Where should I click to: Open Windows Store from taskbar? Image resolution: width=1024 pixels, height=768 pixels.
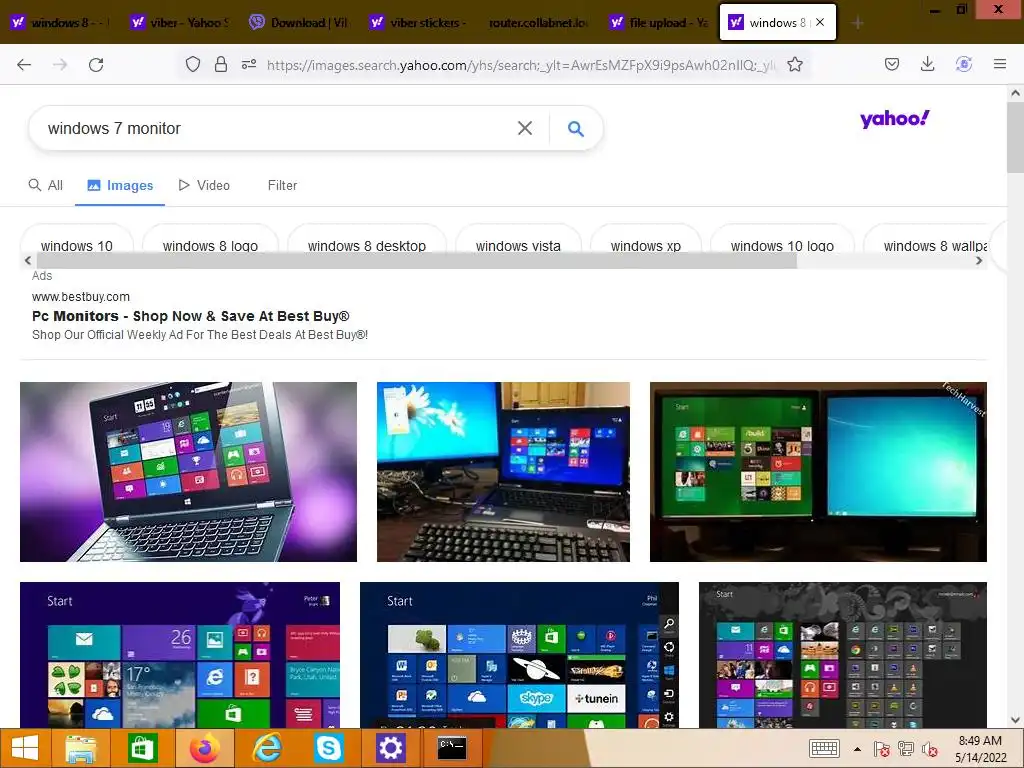pos(142,748)
